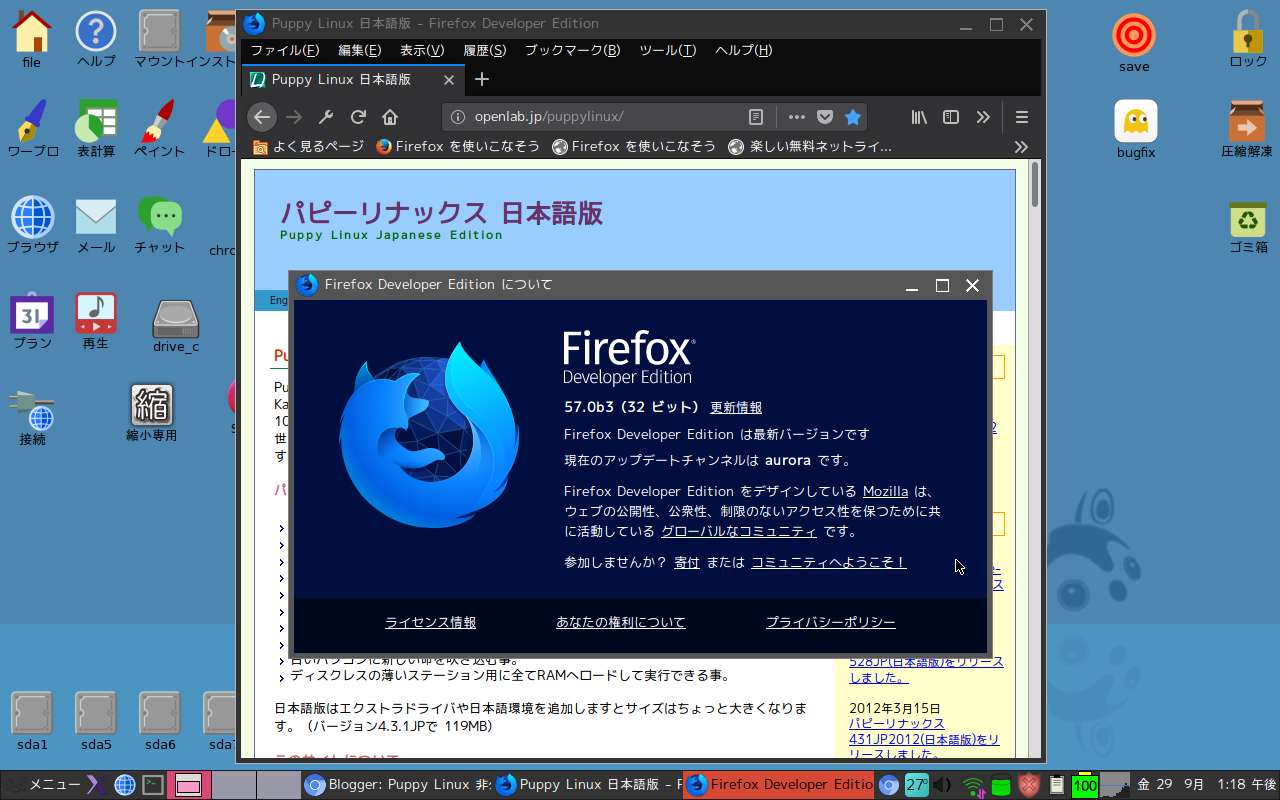Viewport: 1280px width, 800px height.
Task: Click the browser page vertical scrollbar
Action: pyautogui.click(x=1035, y=186)
